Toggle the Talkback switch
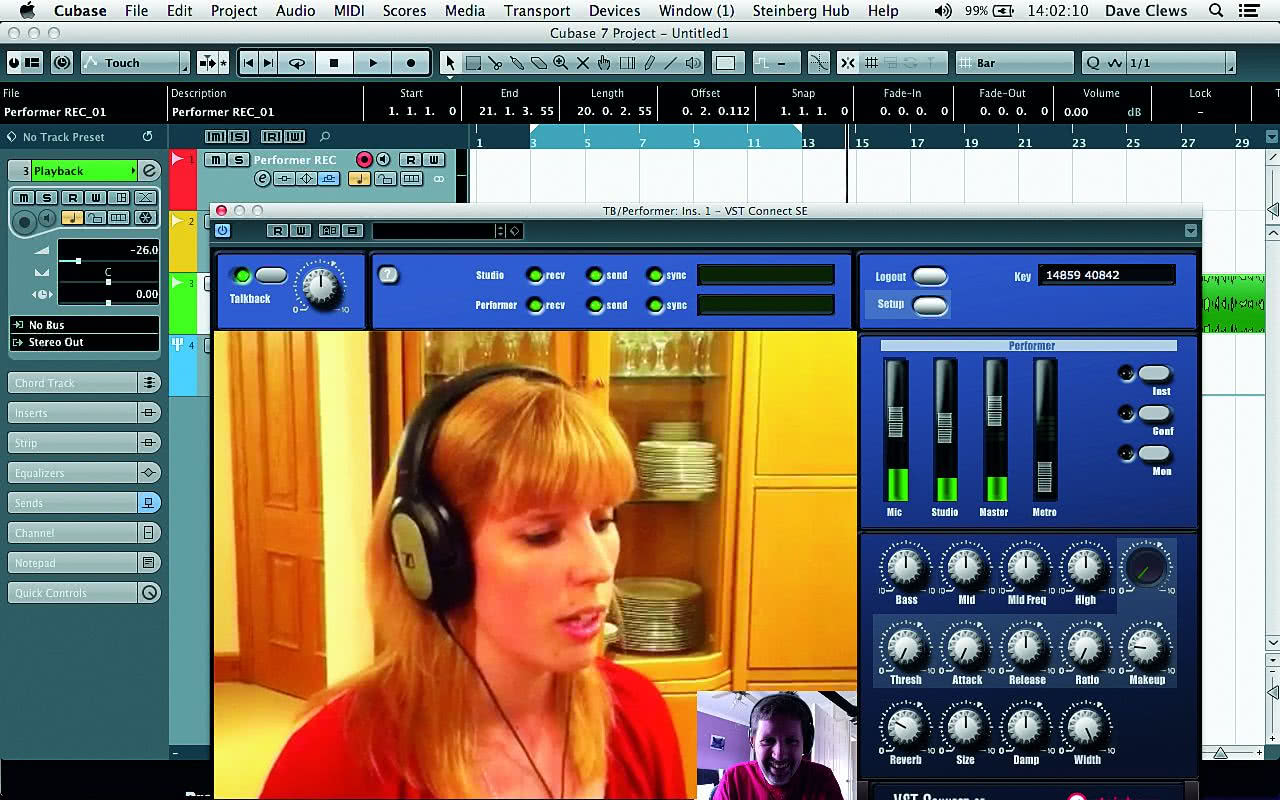 click(271, 275)
